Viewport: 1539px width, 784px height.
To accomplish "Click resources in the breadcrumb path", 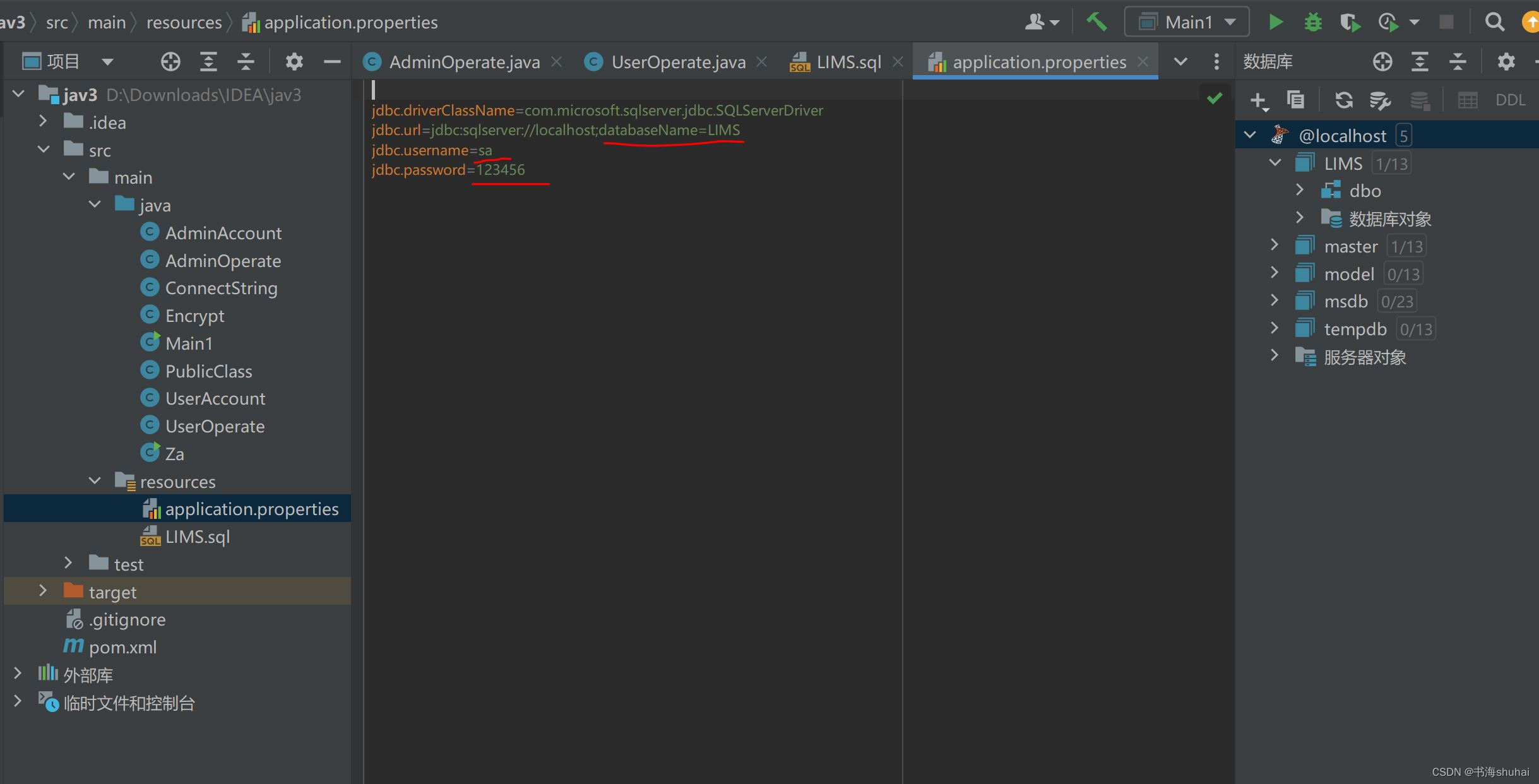I will tap(184, 21).
